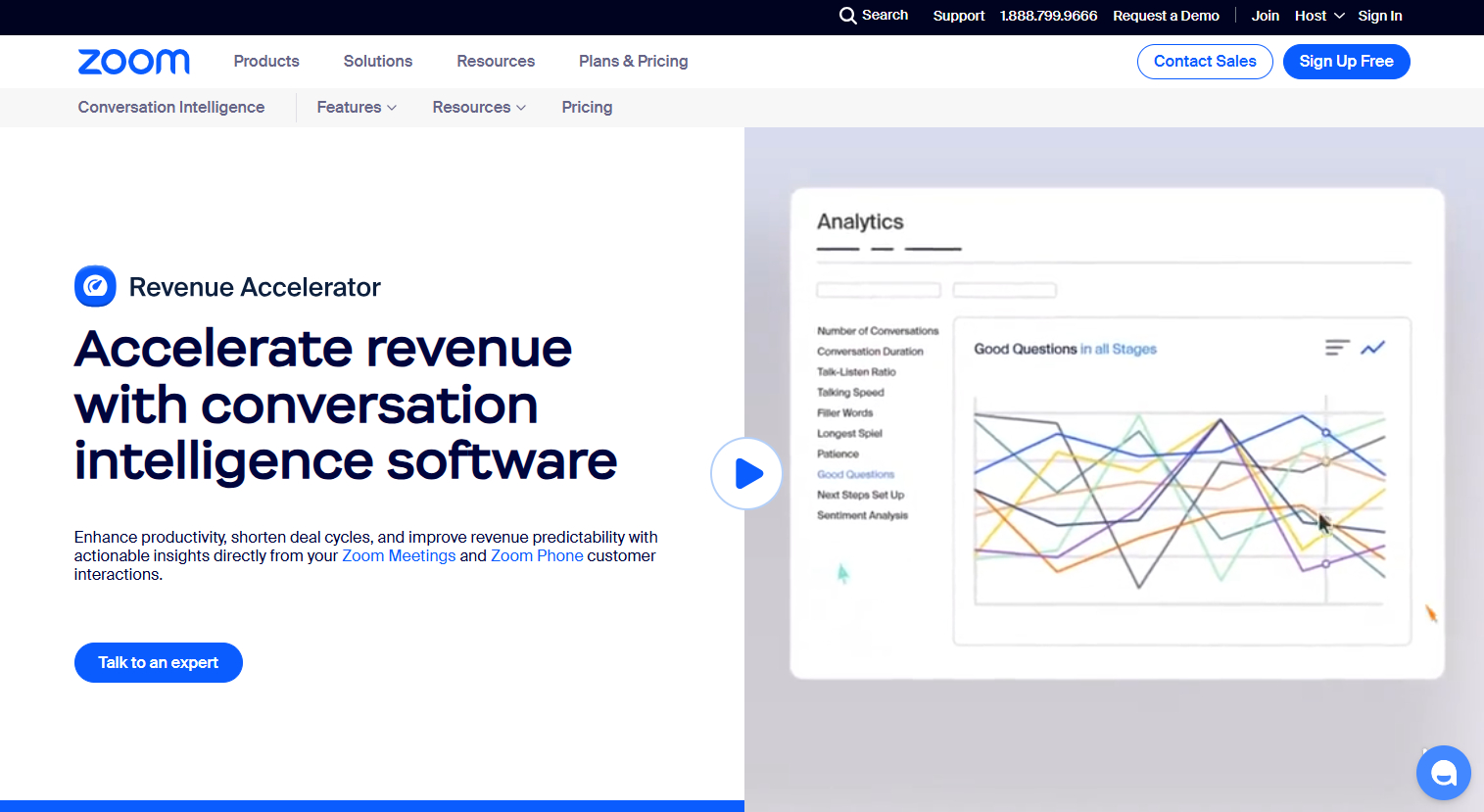
Task: Open the Pricing sub-navigation link
Action: 587,107
